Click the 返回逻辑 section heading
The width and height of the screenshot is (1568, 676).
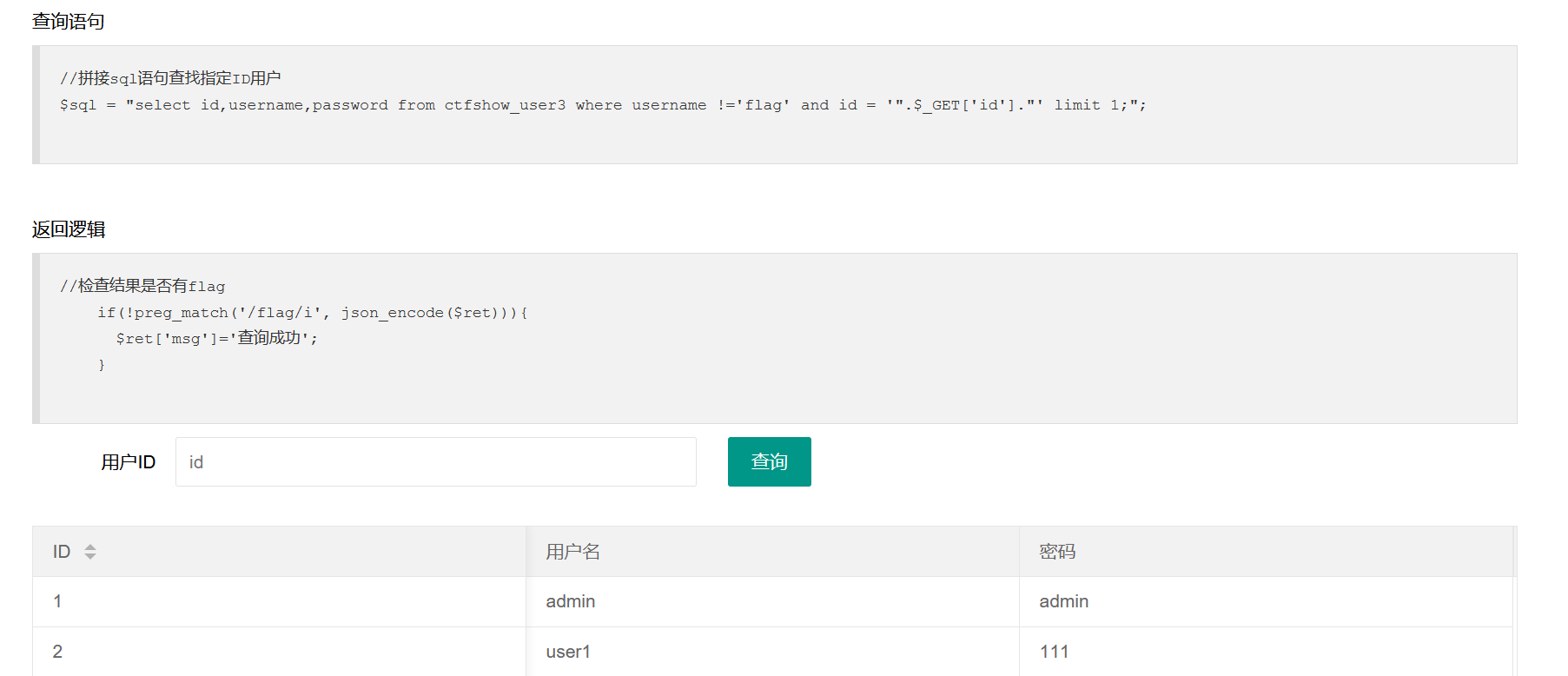(69, 229)
